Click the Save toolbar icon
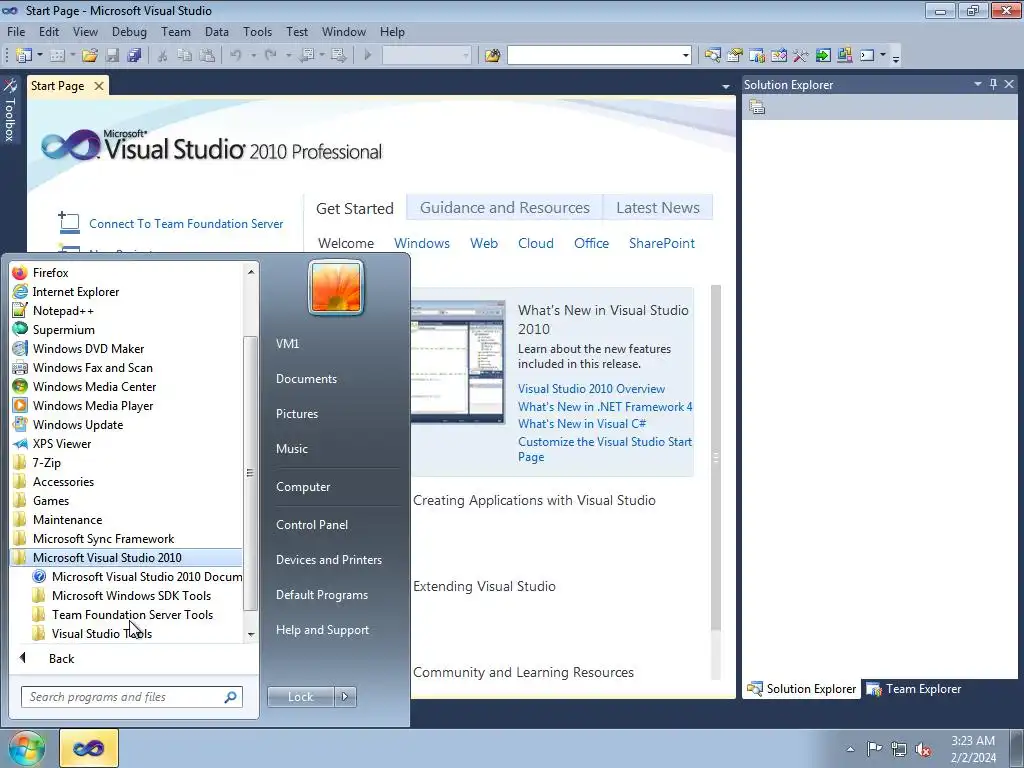The image size is (1024, 768). click(112, 56)
